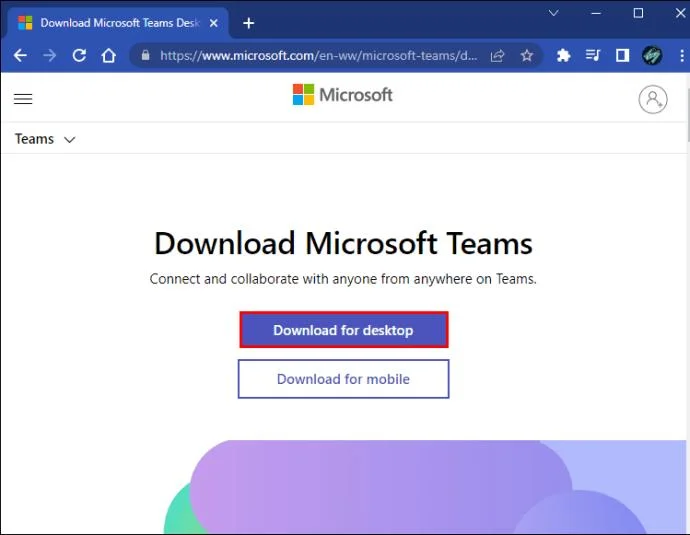
Task: Click the address bar URL field
Action: pyautogui.click(x=319, y=55)
